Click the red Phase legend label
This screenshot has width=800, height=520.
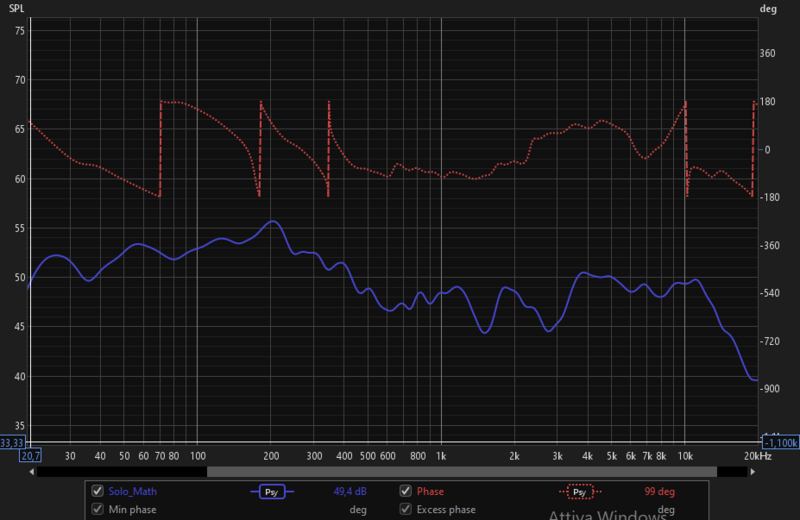[430, 491]
